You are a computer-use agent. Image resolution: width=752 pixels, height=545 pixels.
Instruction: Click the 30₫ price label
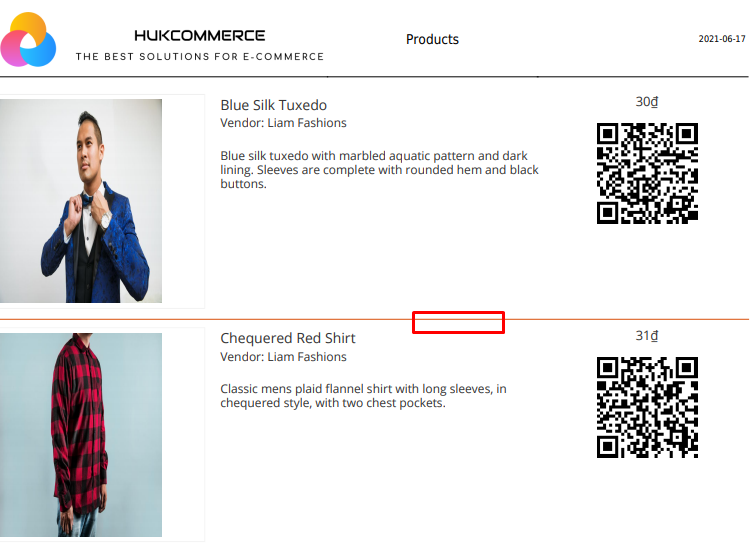click(x=646, y=102)
